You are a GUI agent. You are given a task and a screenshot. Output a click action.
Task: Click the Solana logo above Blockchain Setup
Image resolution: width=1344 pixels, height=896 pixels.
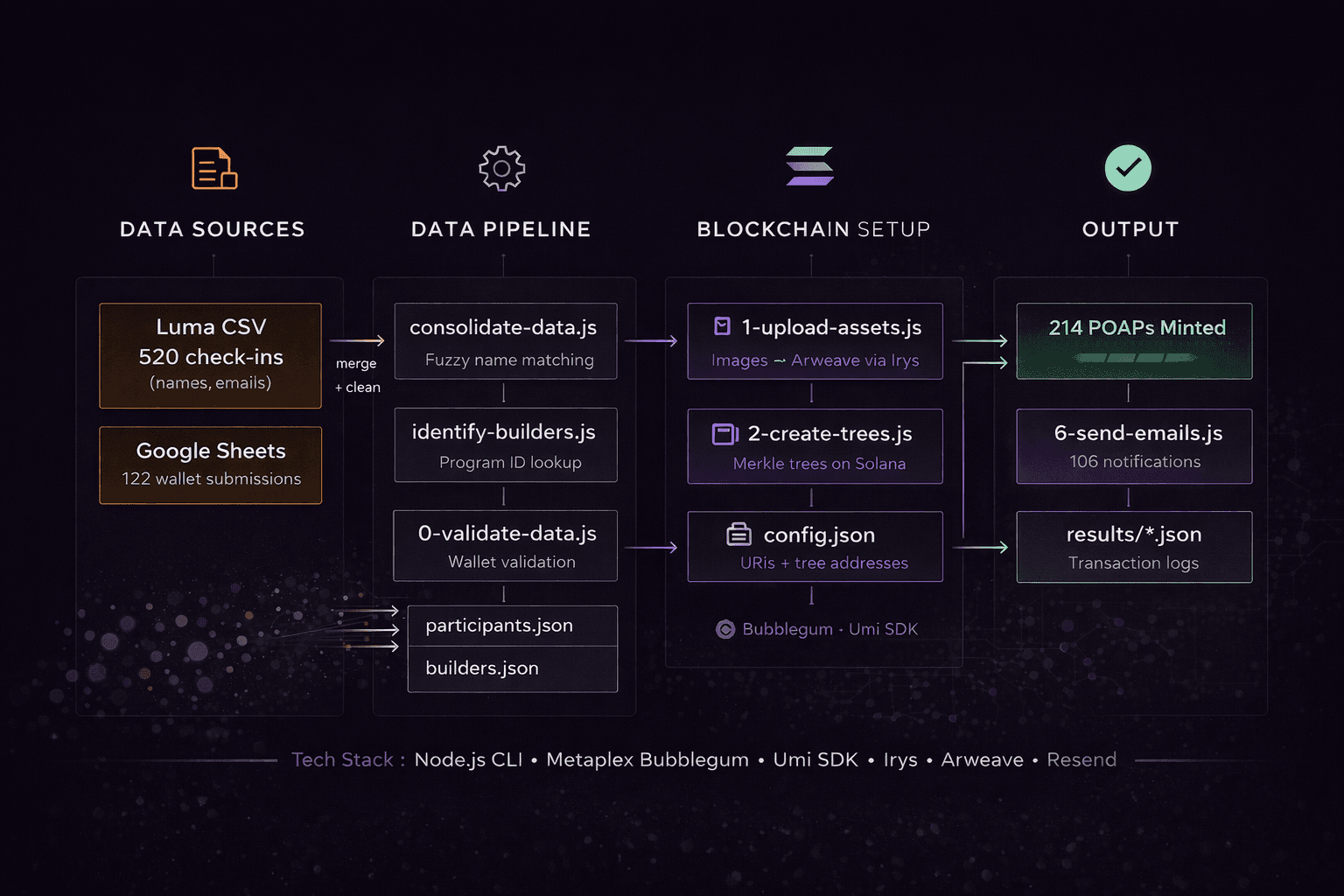tap(810, 166)
